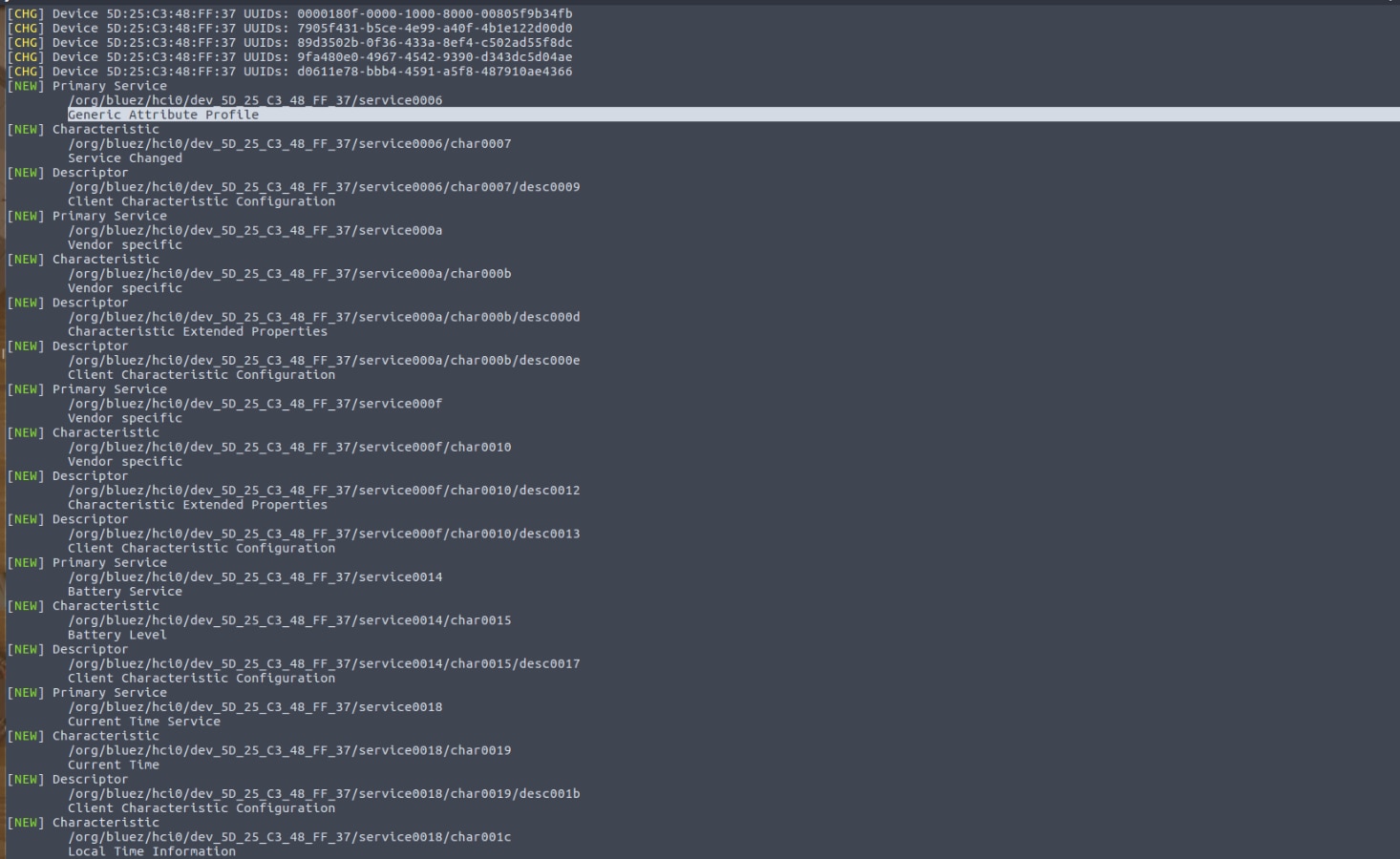The image size is (1400, 859).
Task: Click path ending char000b/desc000d
Action: click(324, 317)
